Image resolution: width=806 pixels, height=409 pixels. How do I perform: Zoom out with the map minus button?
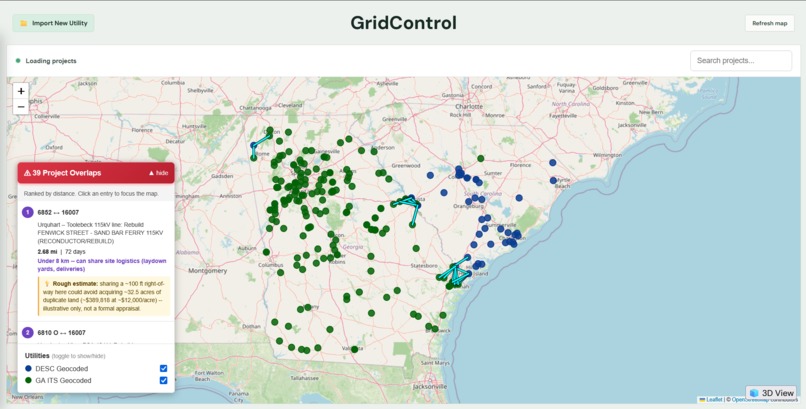[21, 107]
